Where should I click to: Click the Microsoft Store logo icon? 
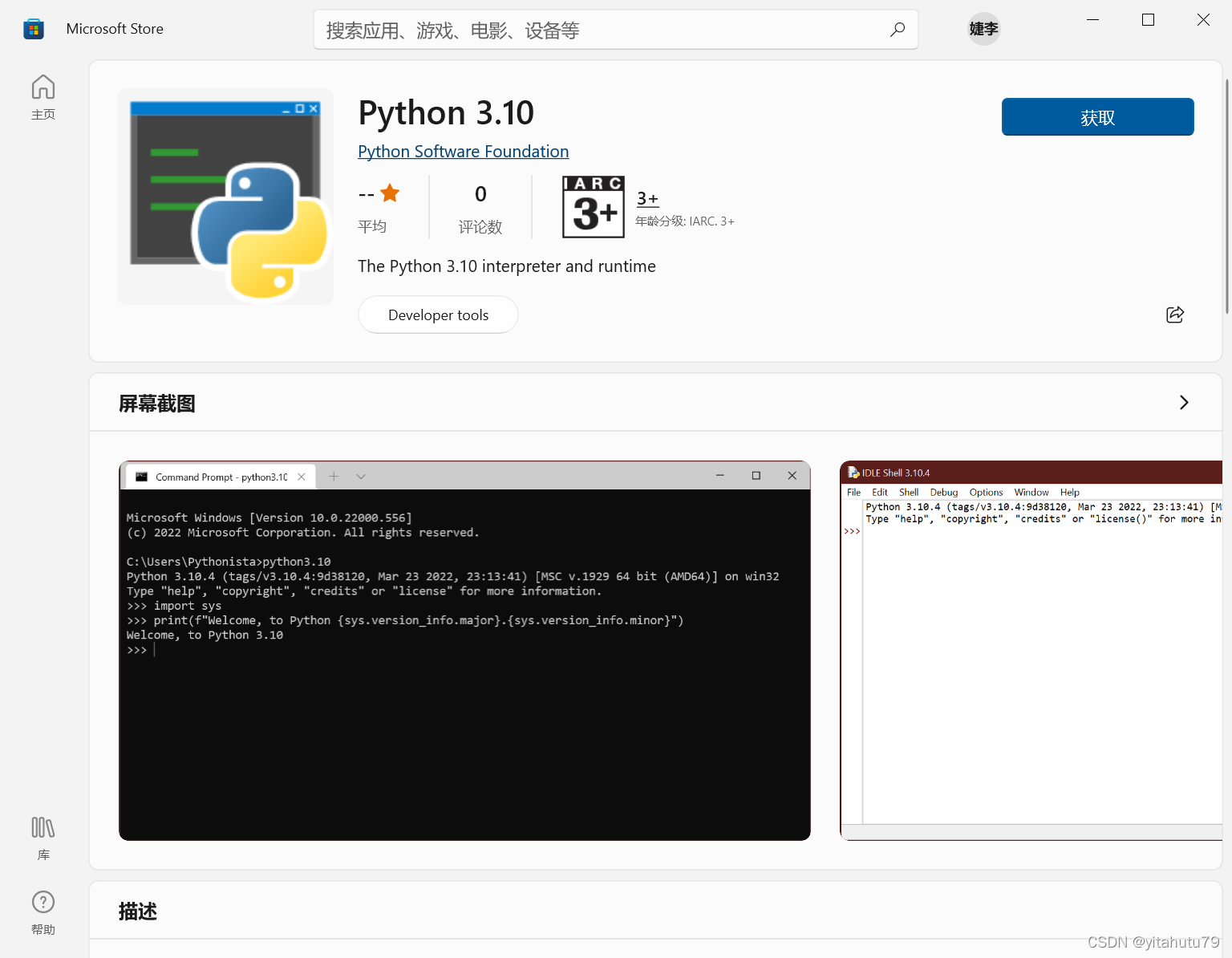[34, 29]
